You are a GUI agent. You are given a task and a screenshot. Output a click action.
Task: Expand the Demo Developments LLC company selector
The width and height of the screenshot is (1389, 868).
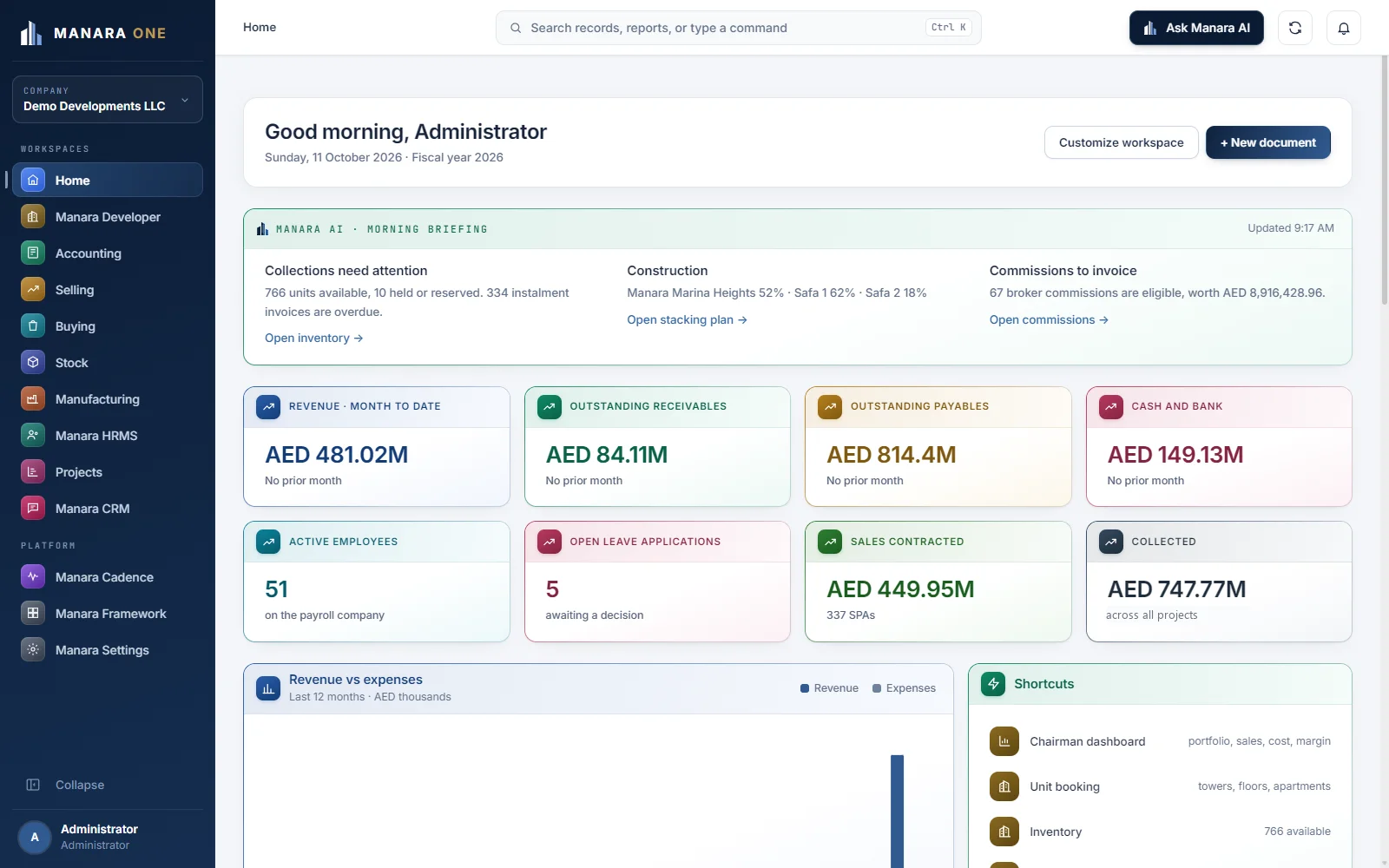click(108, 99)
